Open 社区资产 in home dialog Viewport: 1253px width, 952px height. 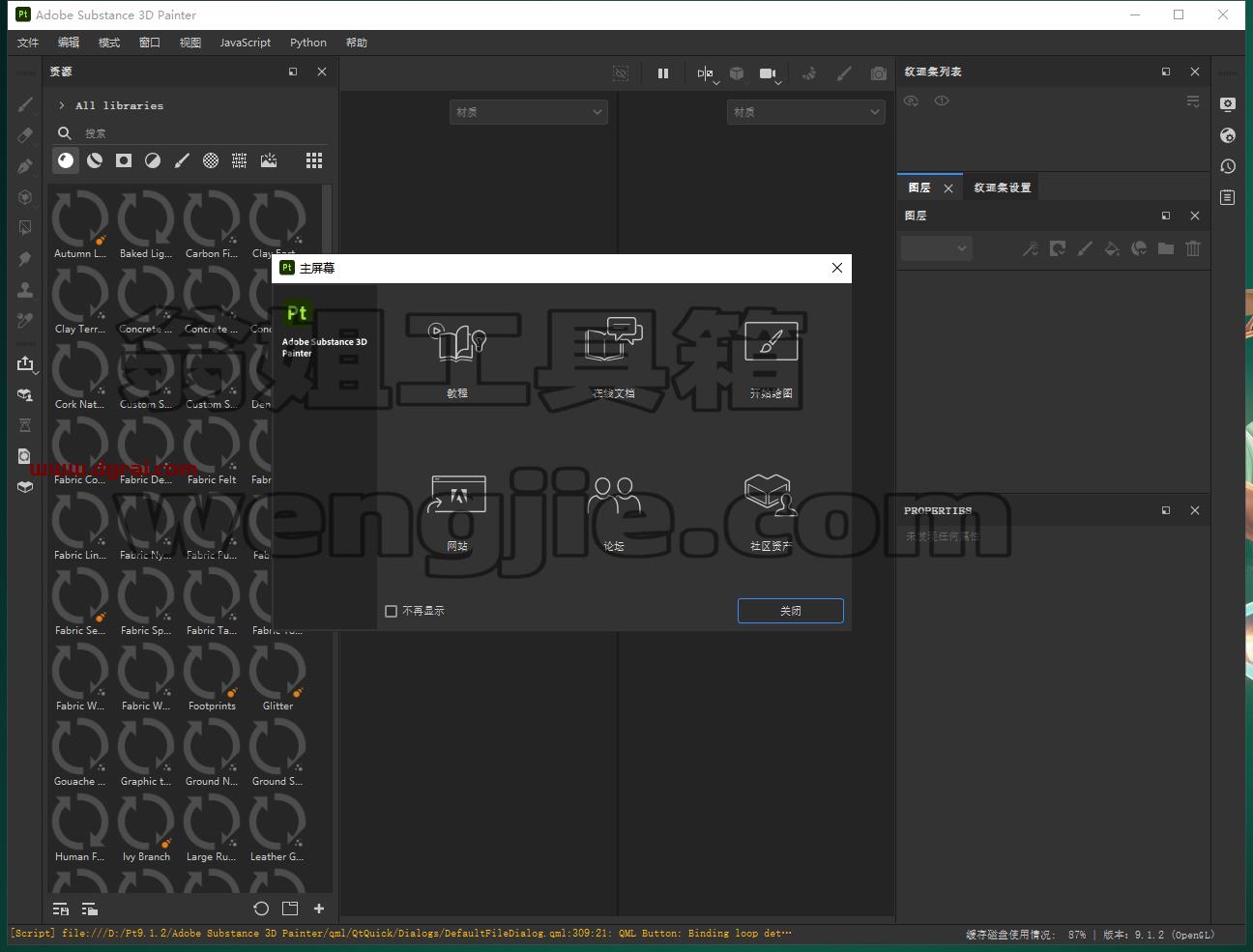pyautogui.click(x=771, y=512)
